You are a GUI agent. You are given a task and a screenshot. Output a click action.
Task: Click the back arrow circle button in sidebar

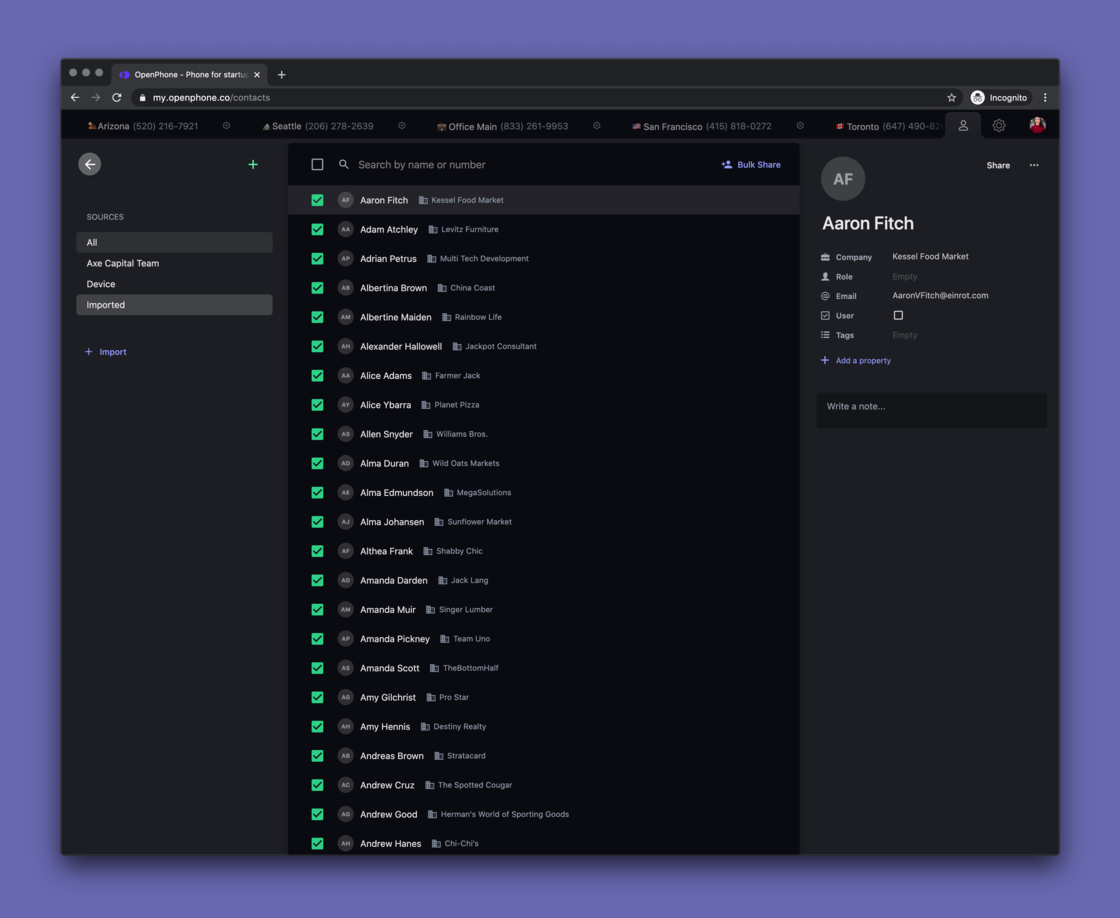pos(89,164)
